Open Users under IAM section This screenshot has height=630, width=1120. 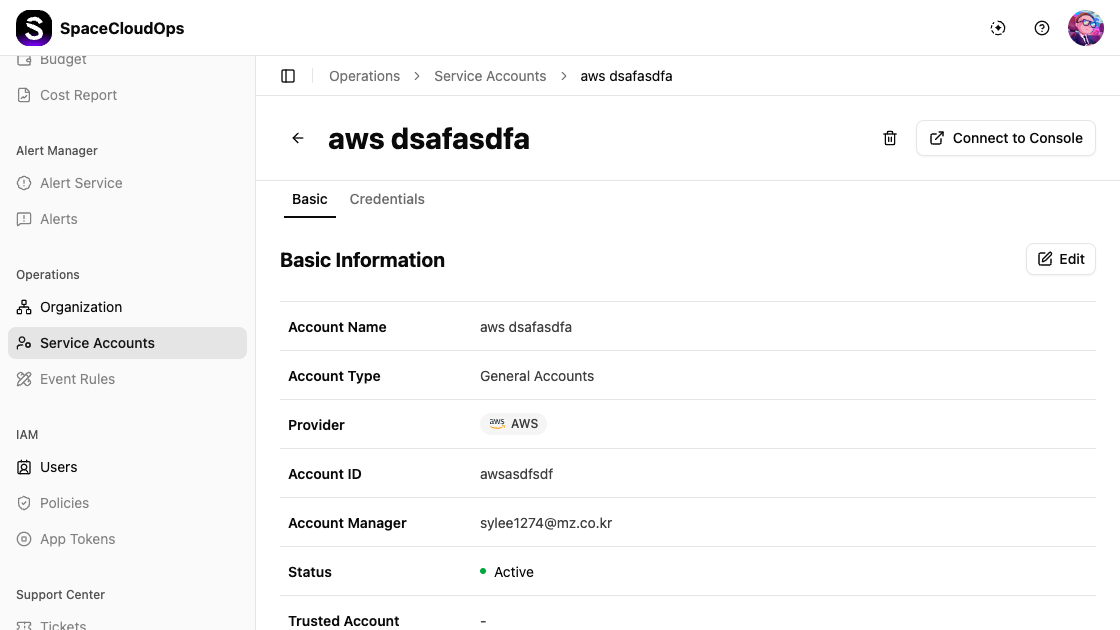pyautogui.click(x=58, y=467)
